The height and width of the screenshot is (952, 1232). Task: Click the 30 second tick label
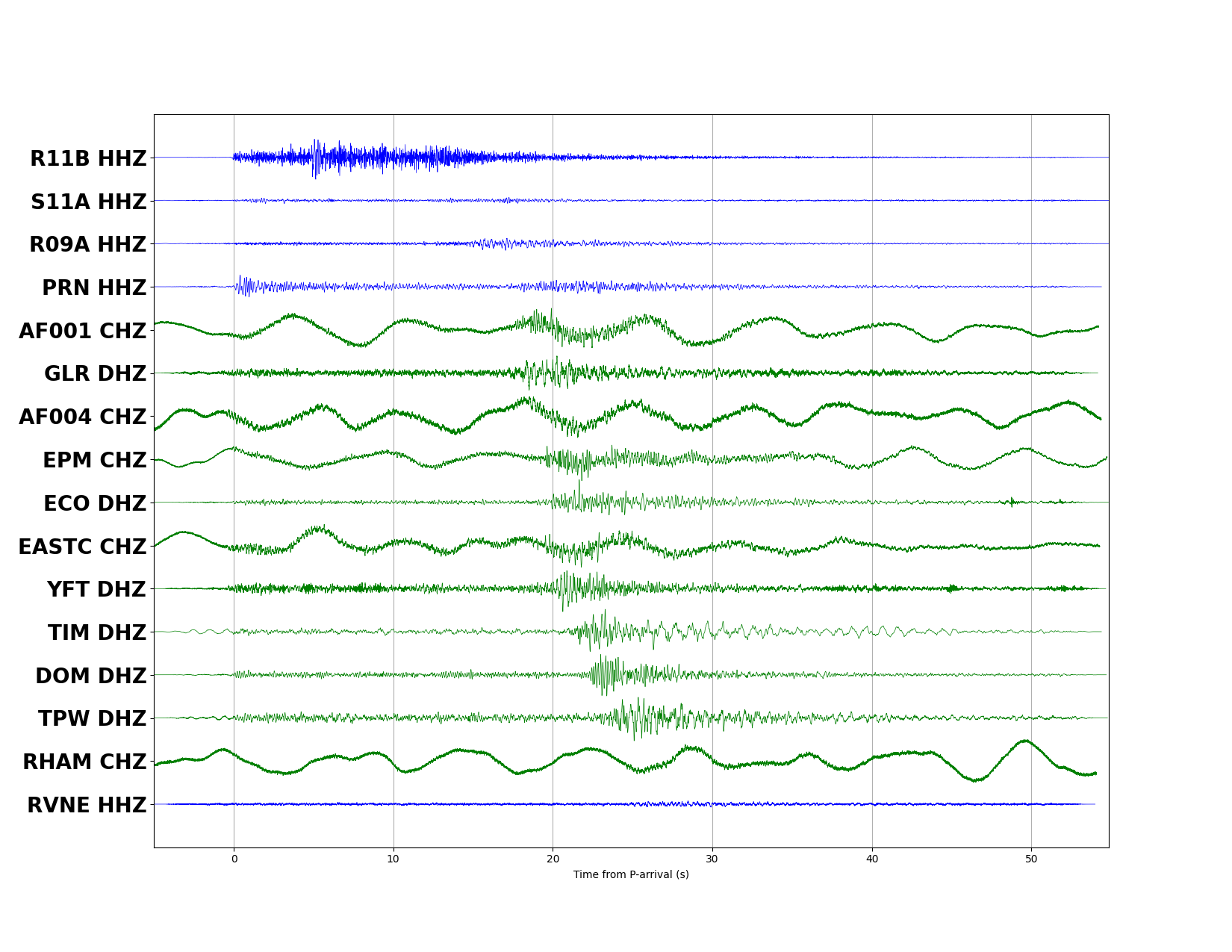[x=713, y=860]
